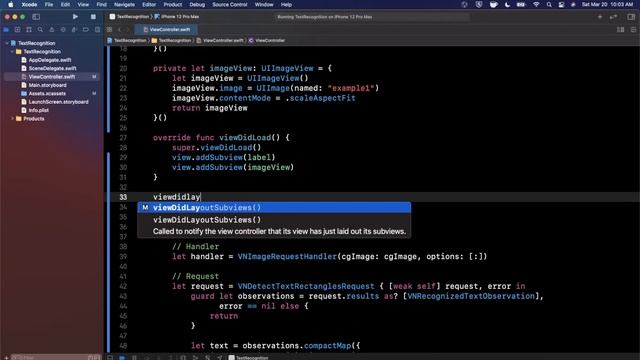Viewport: 640px width, 360px height.
Task: Open the related items grid icon
Action: coord(109,29)
